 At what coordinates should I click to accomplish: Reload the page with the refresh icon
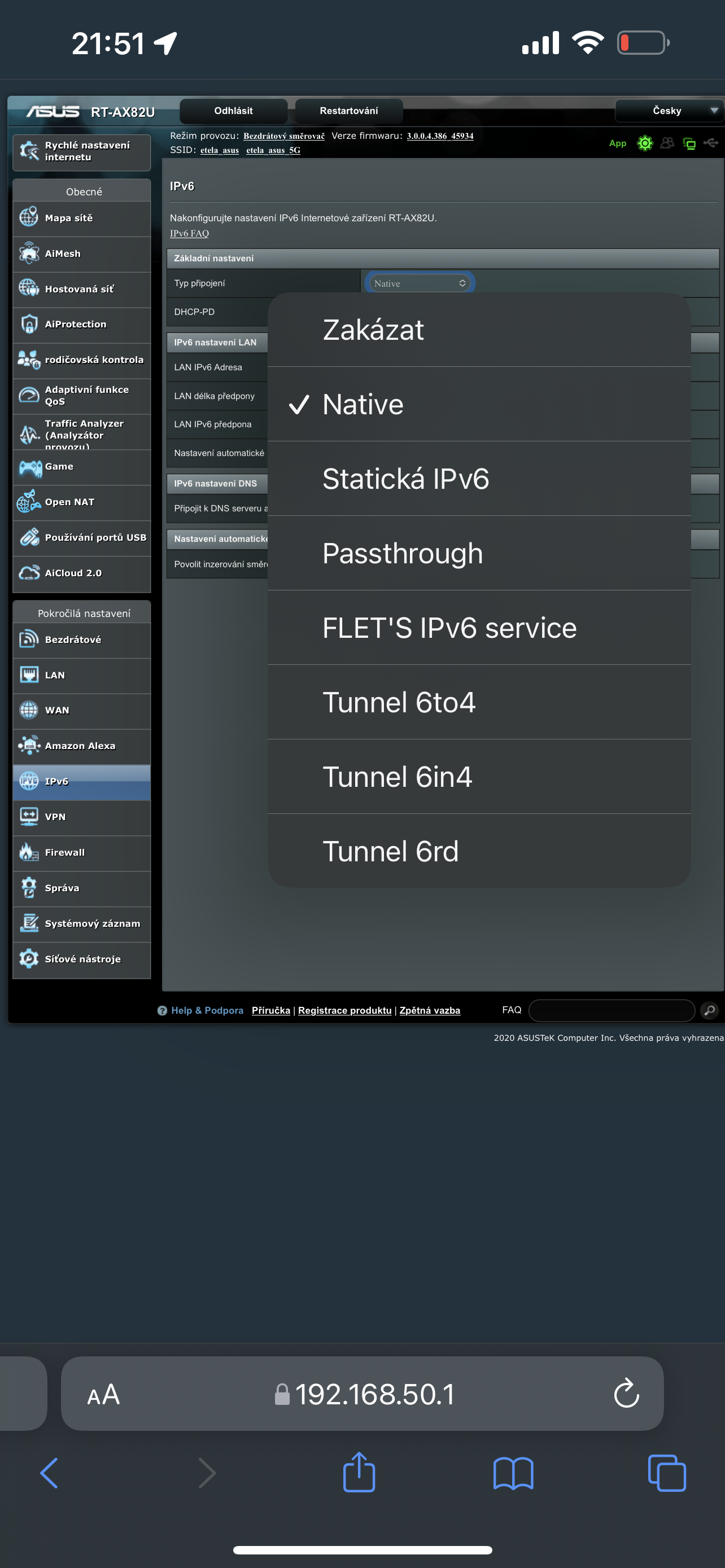click(626, 1393)
